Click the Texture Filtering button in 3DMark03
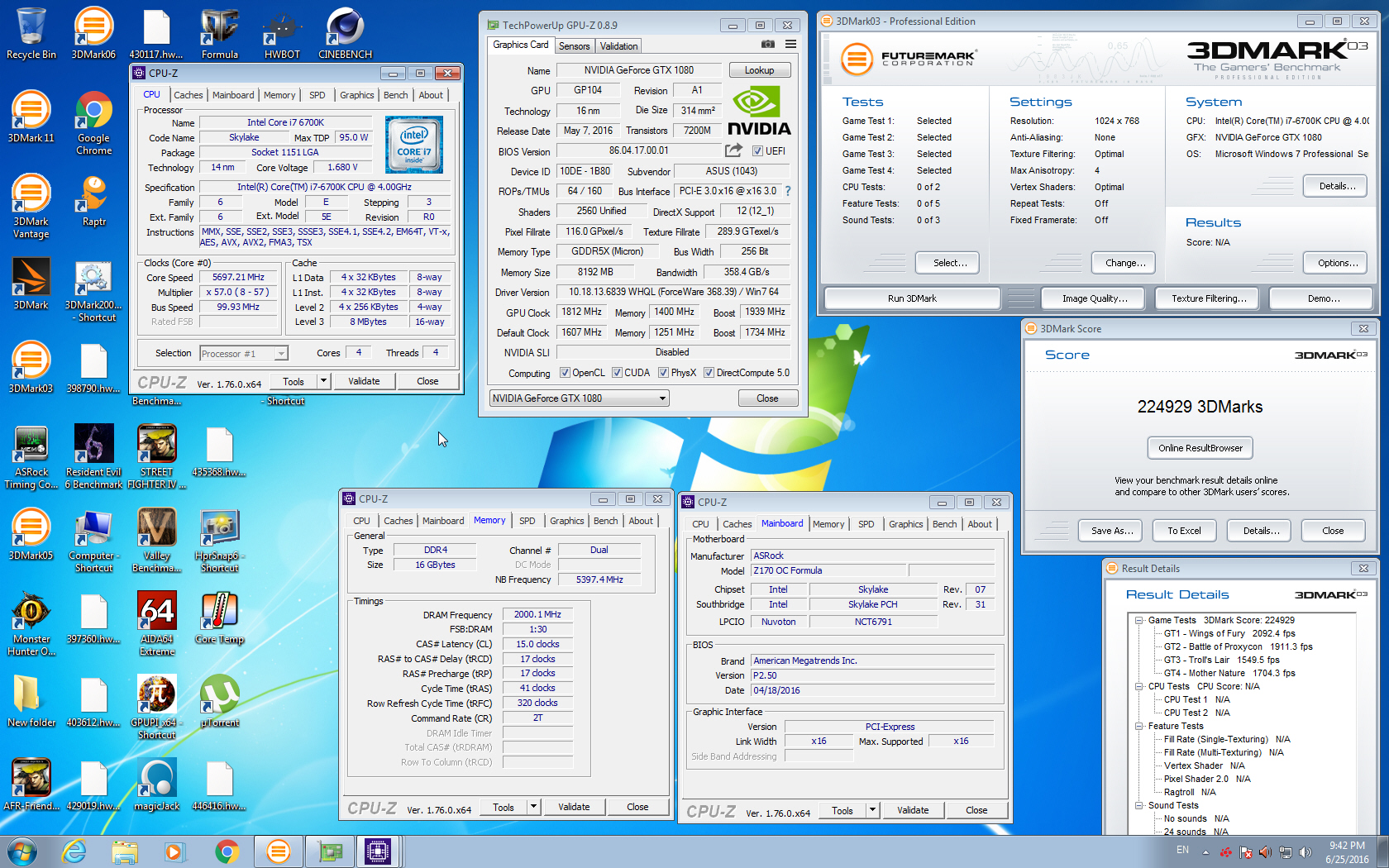Viewport: 1389px width, 868px height. click(1209, 298)
